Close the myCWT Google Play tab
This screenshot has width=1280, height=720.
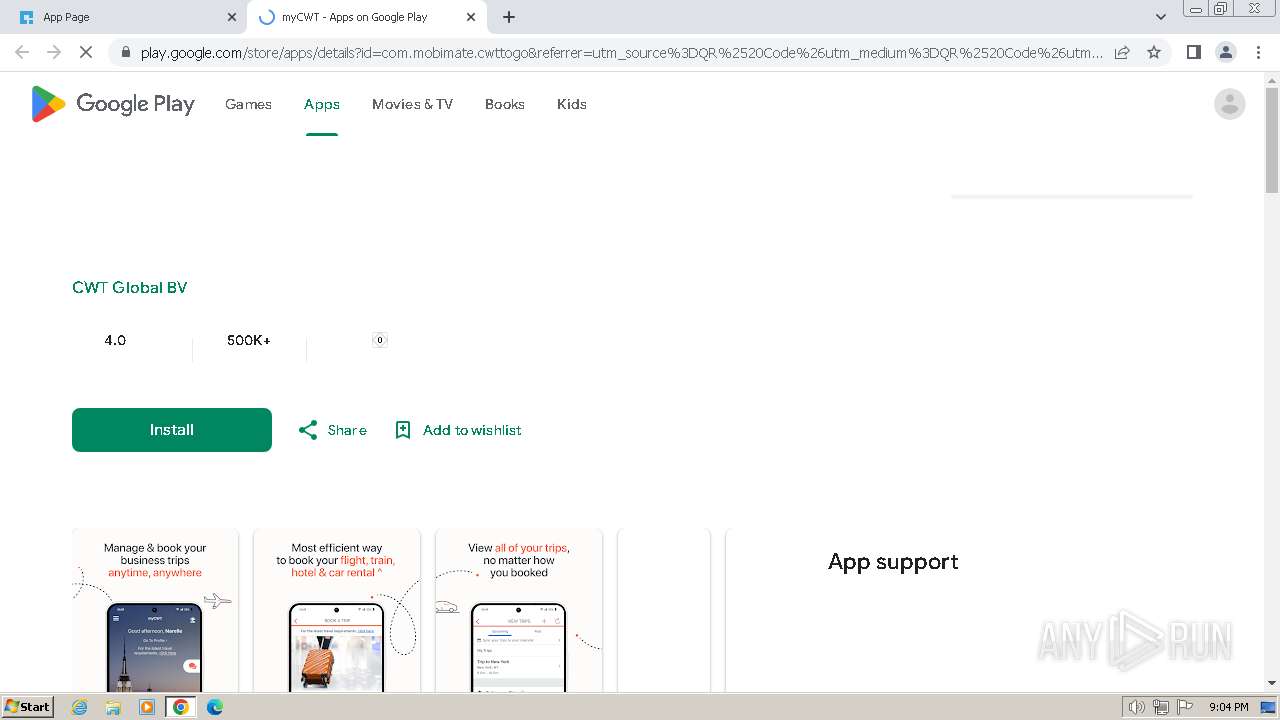click(471, 17)
